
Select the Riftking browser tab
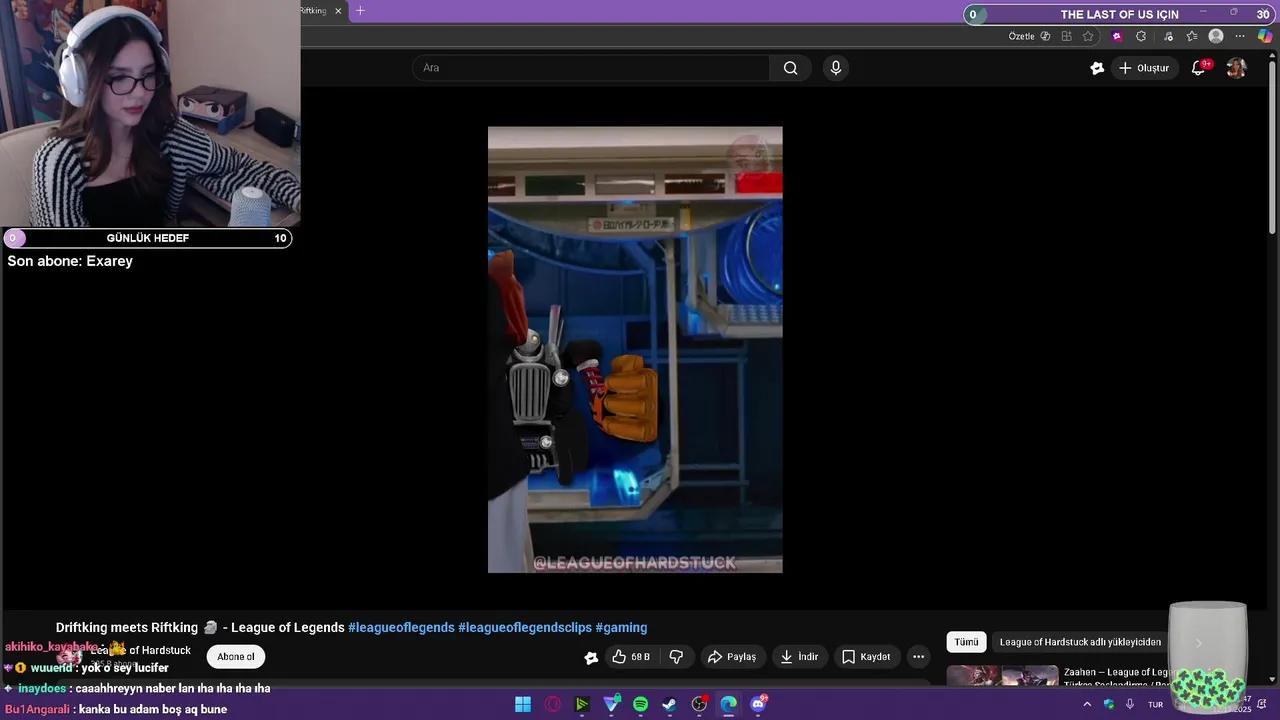313,11
